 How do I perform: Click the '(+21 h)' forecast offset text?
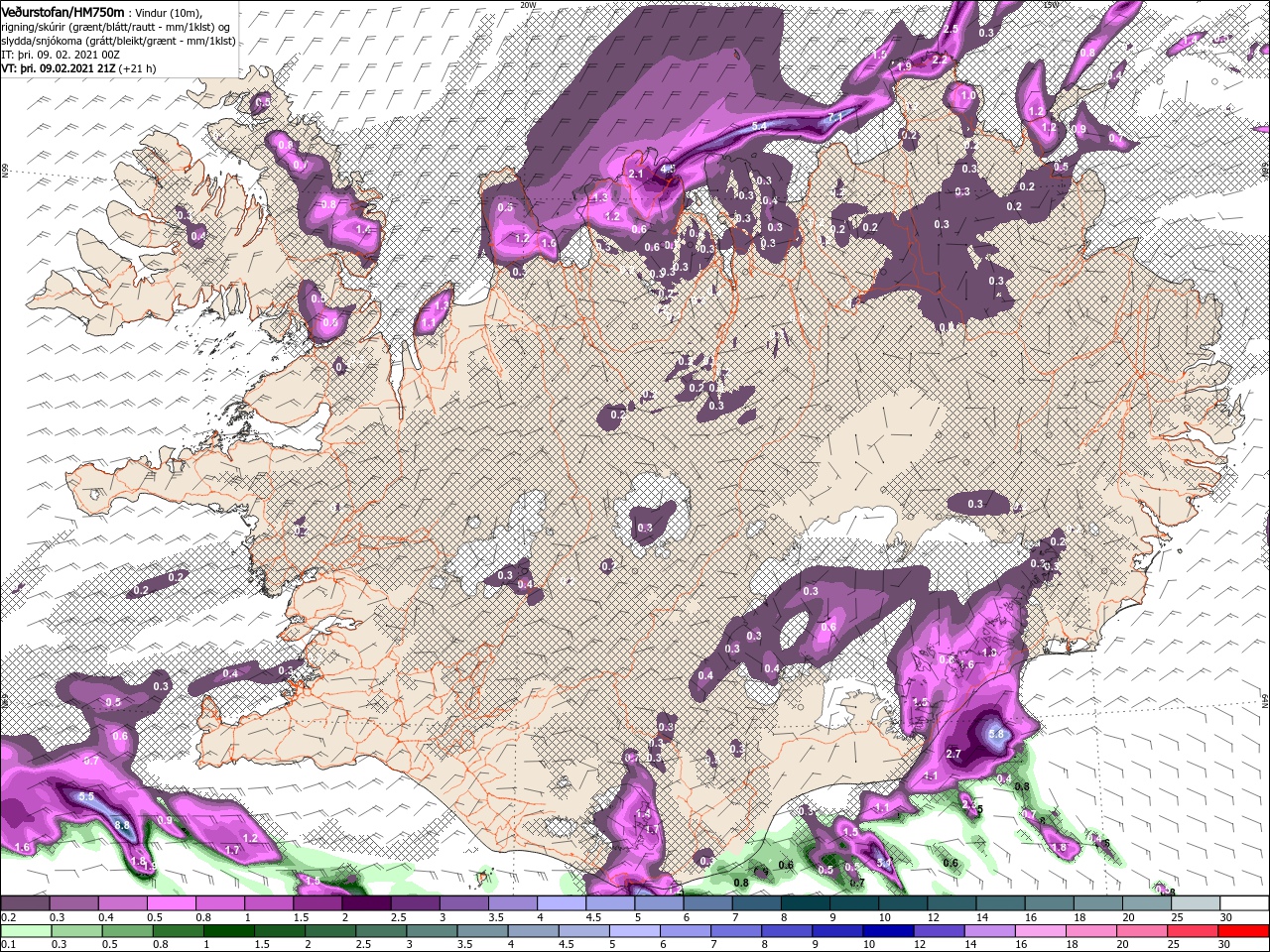click(138, 68)
